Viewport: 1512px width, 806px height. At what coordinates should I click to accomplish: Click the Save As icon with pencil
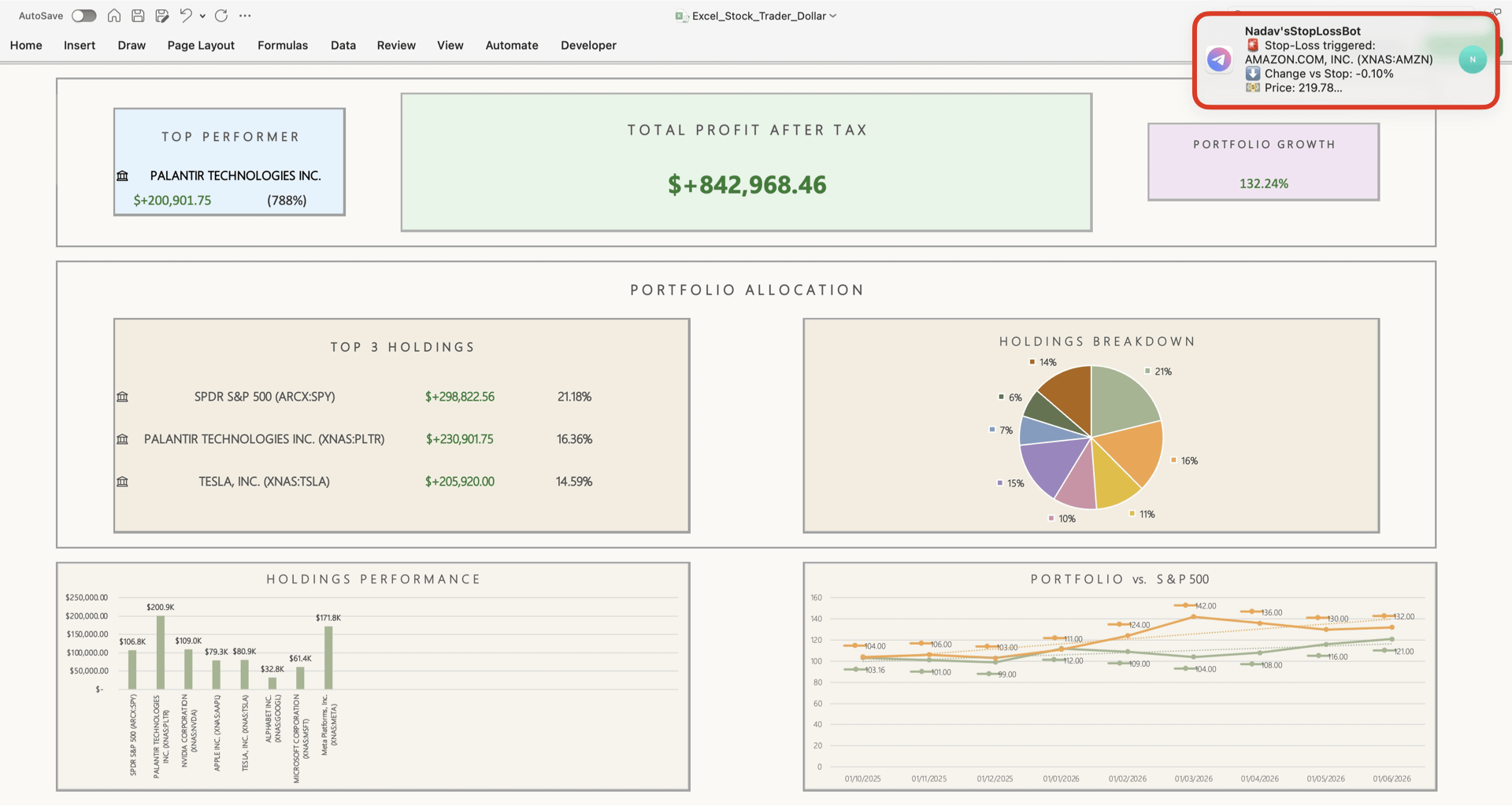point(162,16)
